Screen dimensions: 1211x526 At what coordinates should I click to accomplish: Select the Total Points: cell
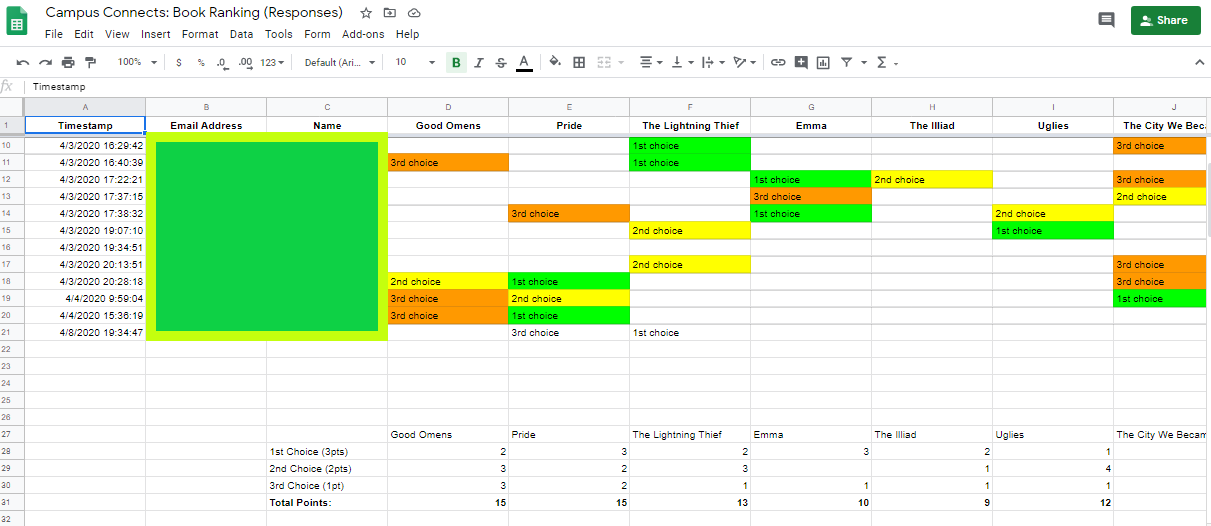point(327,503)
